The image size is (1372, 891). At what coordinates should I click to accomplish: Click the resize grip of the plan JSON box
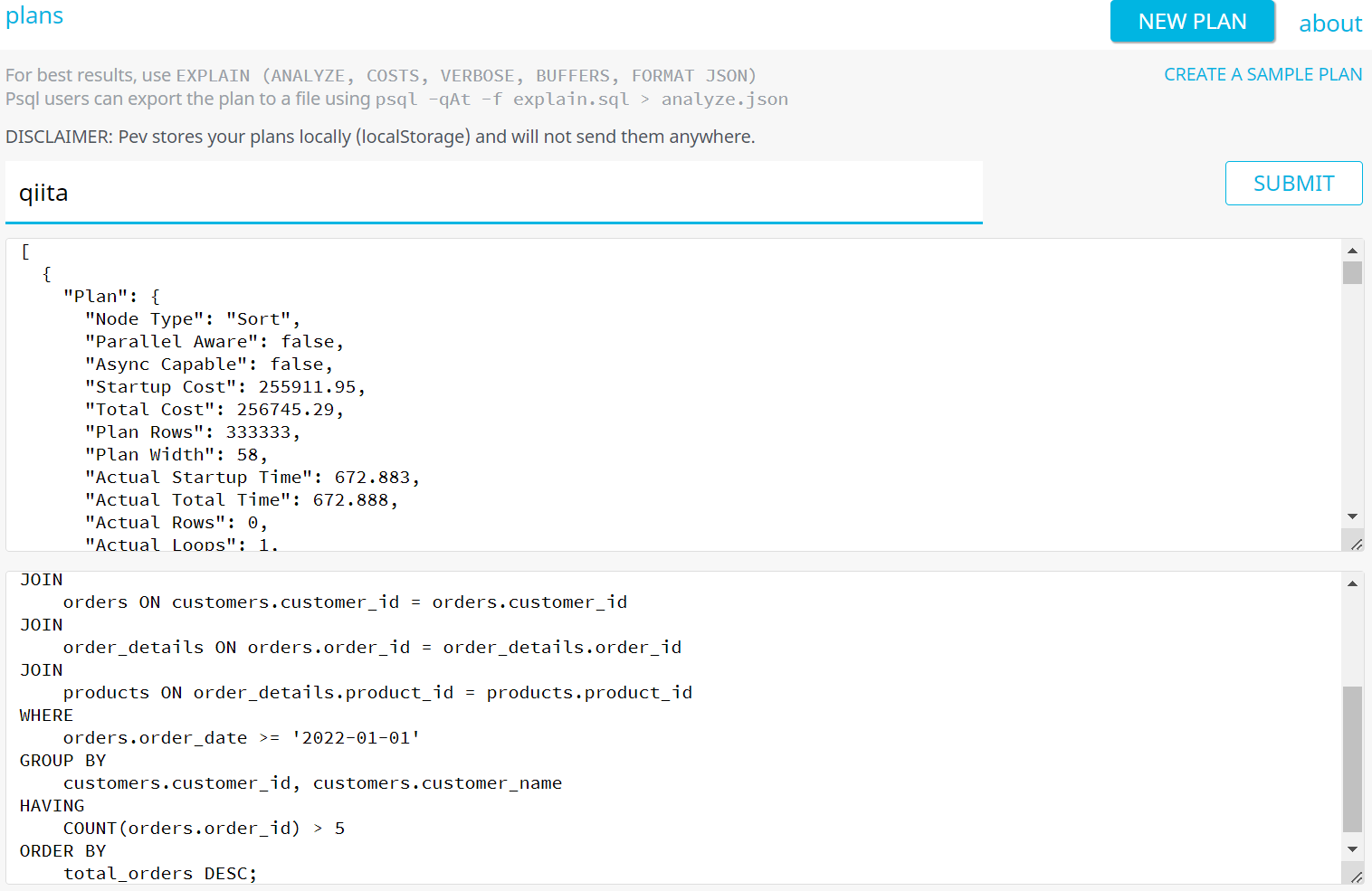(1356, 544)
